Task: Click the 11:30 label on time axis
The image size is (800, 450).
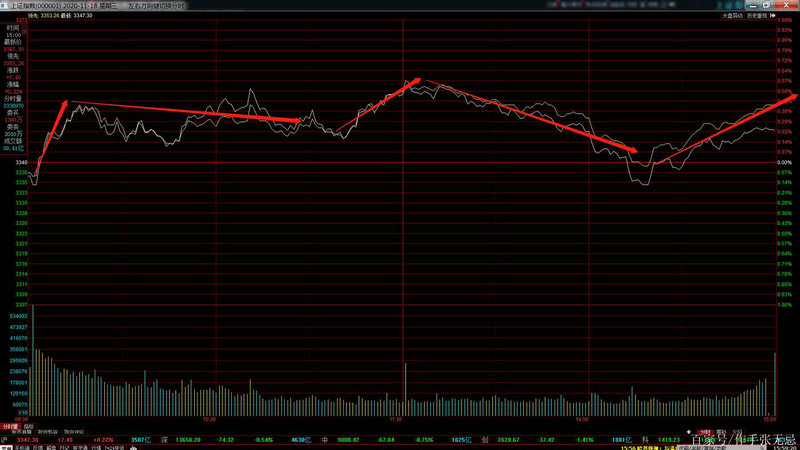Action: (x=396, y=418)
